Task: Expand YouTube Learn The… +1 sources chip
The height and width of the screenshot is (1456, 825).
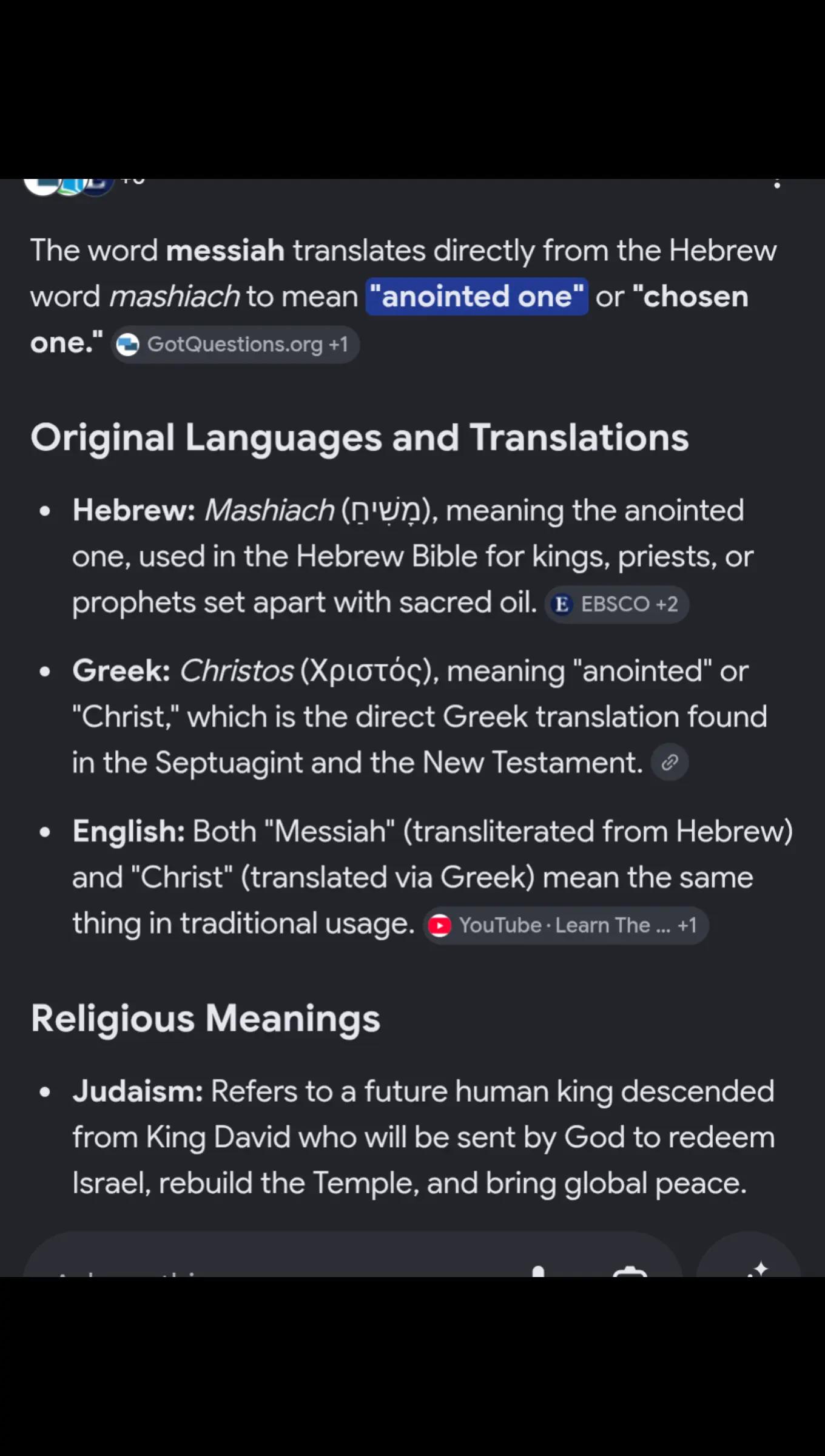Action: (565, 925)
